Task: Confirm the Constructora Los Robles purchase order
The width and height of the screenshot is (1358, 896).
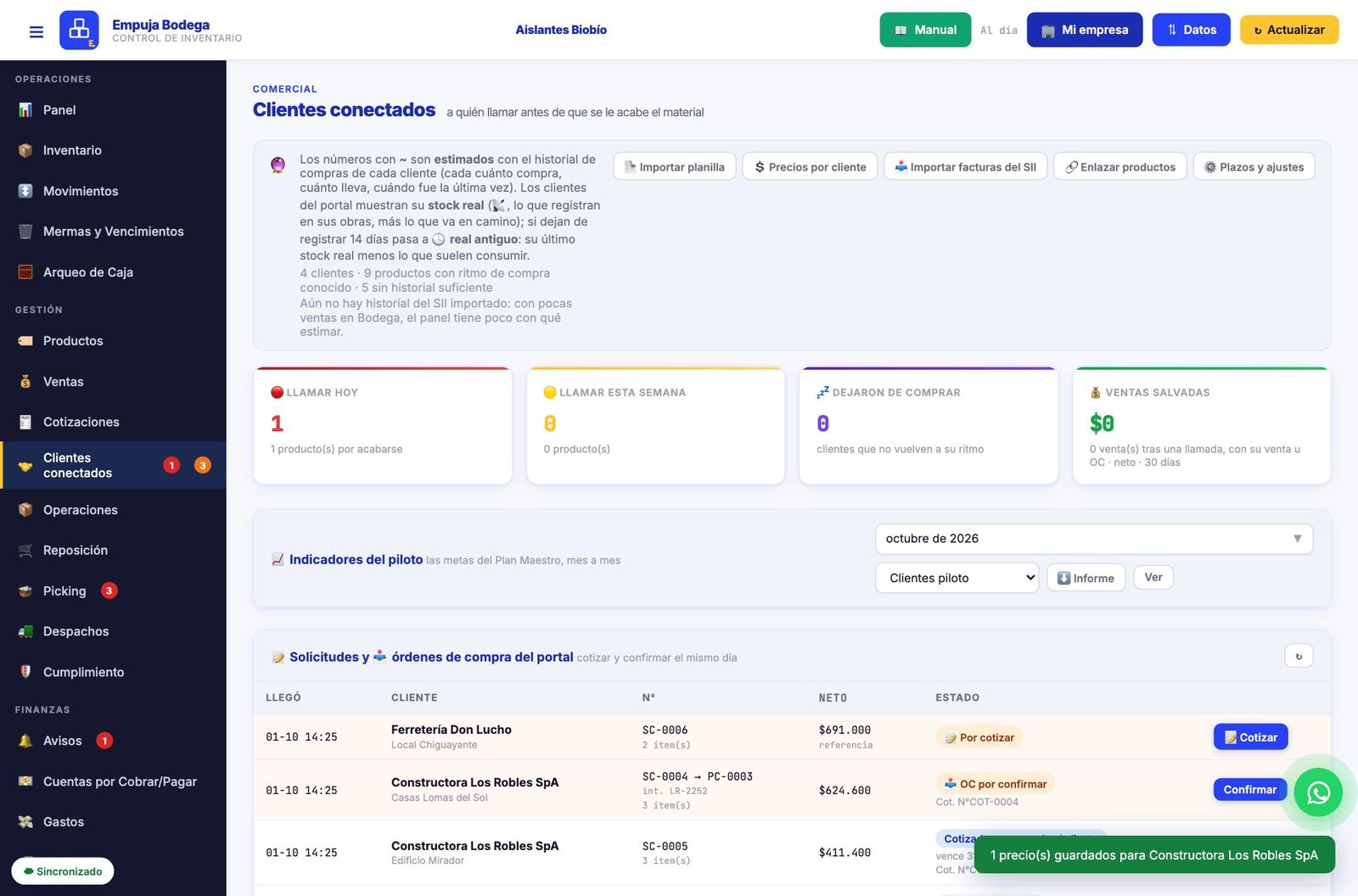Action: (1249, 790)
